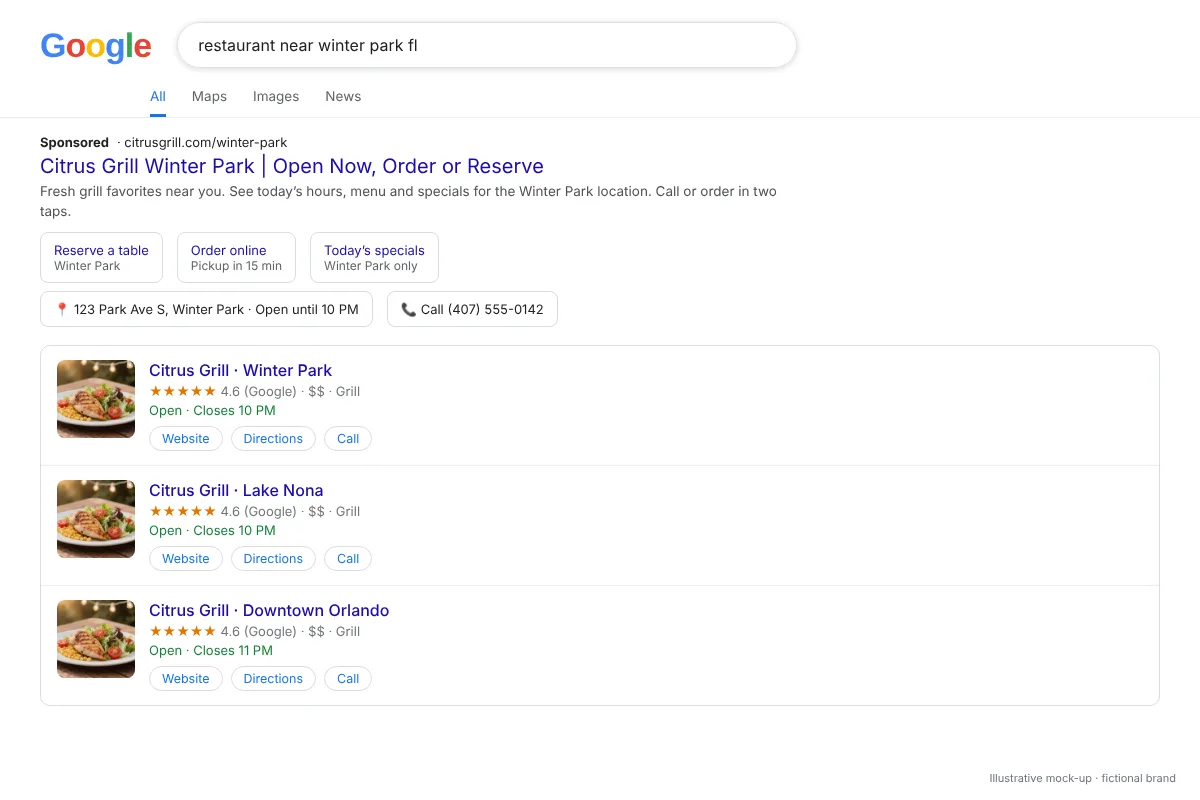1200x800 pixels.
Task: Click the search box with restaurant query
Action: click(x=487, y=45)
